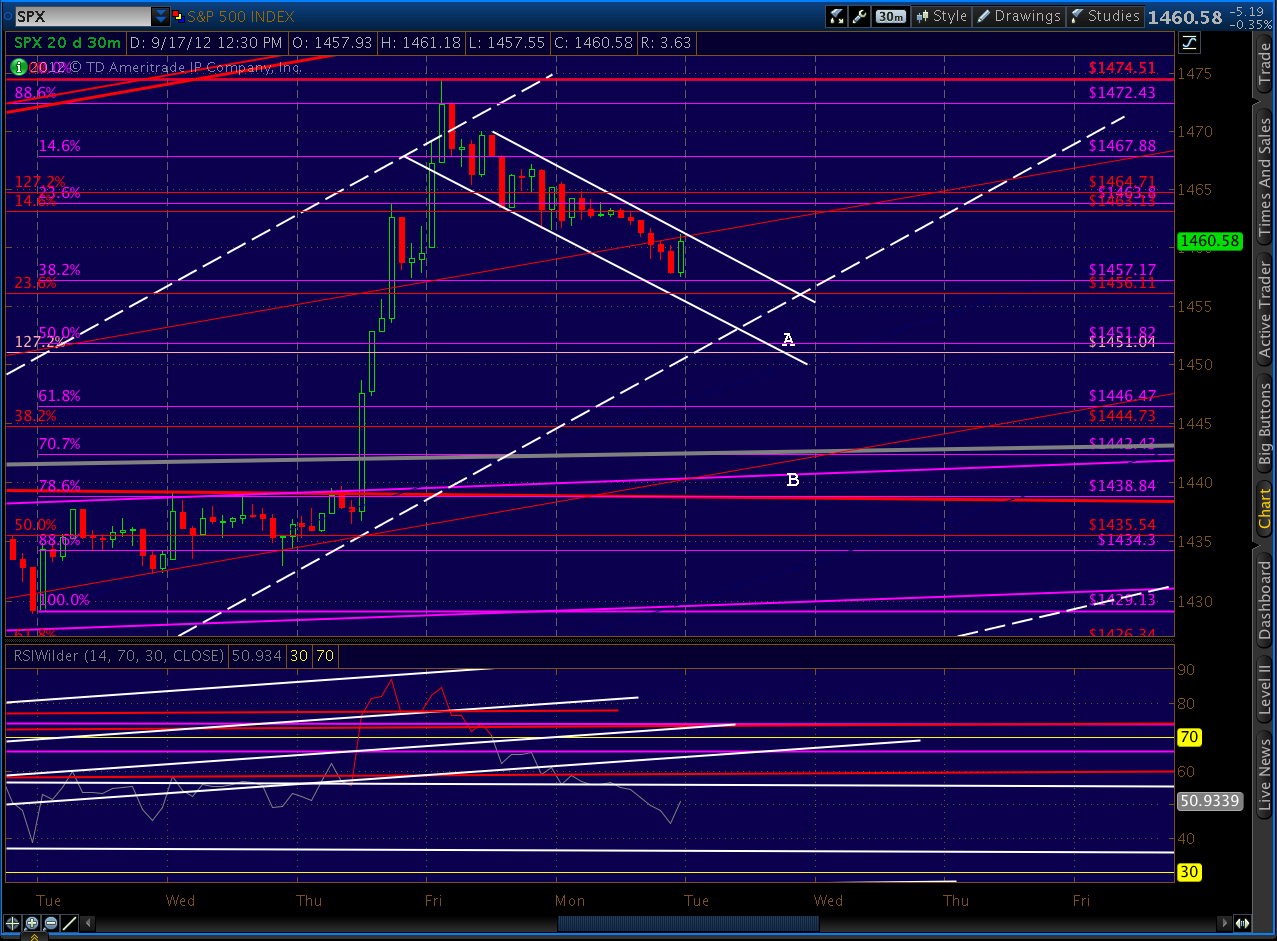The height and width of the screenshot is (941, 1277).
Task: Click the D: 9/17/12 12:30 PM field
Action: click(x=207, y=43)
